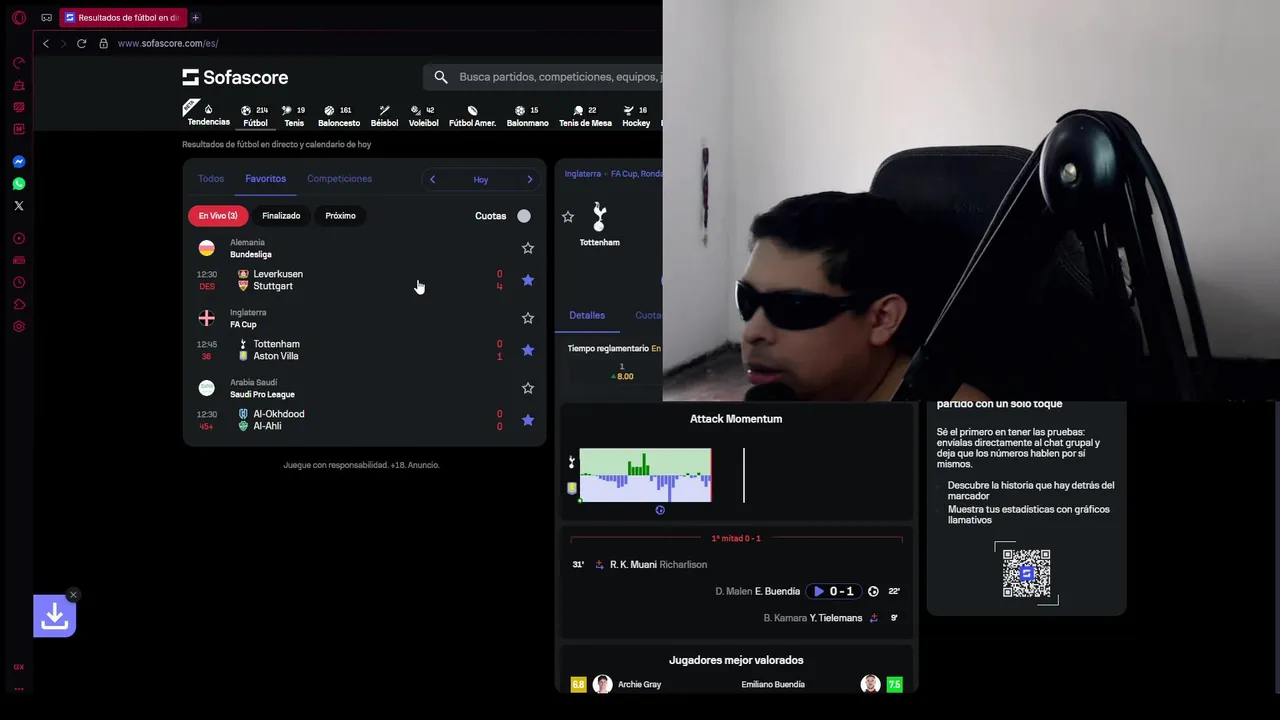Click the site lock icon in address bar
1280x720 pixels.
click(x=103, y=43)
